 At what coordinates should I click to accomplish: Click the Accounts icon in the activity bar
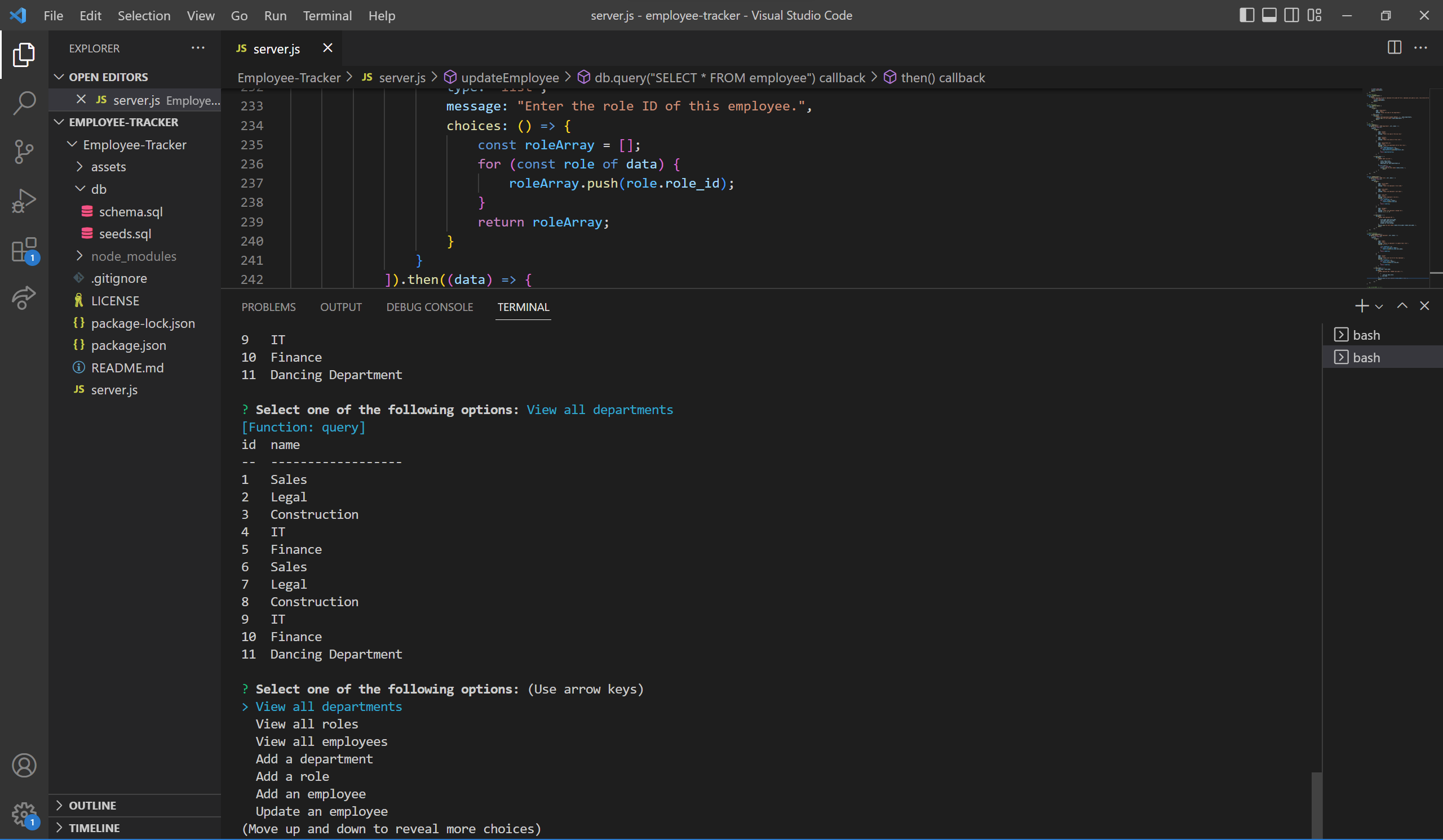[24, 766]
